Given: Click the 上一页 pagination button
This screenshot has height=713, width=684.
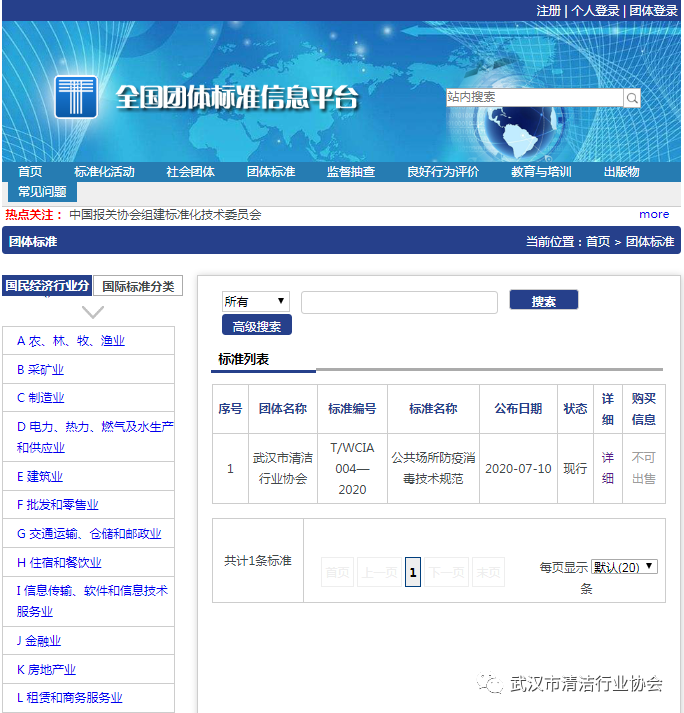Looking at the screenshot, I should pyautogui.click(x=379, y=572).
